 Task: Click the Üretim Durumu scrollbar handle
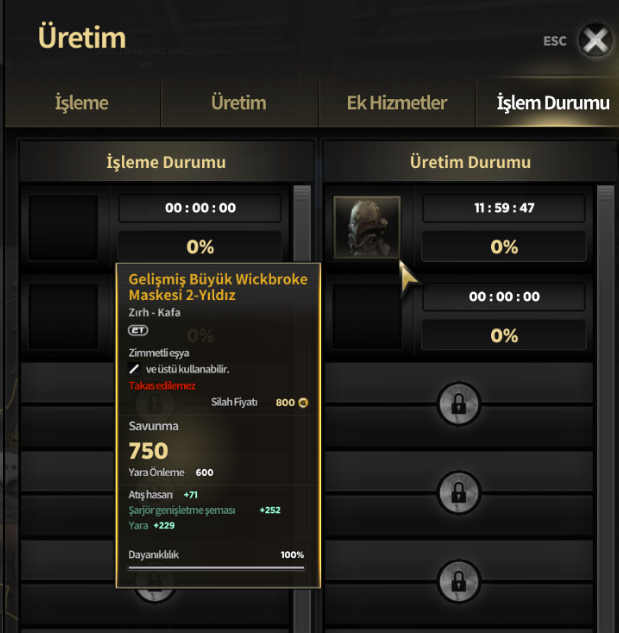pos(605,193)
